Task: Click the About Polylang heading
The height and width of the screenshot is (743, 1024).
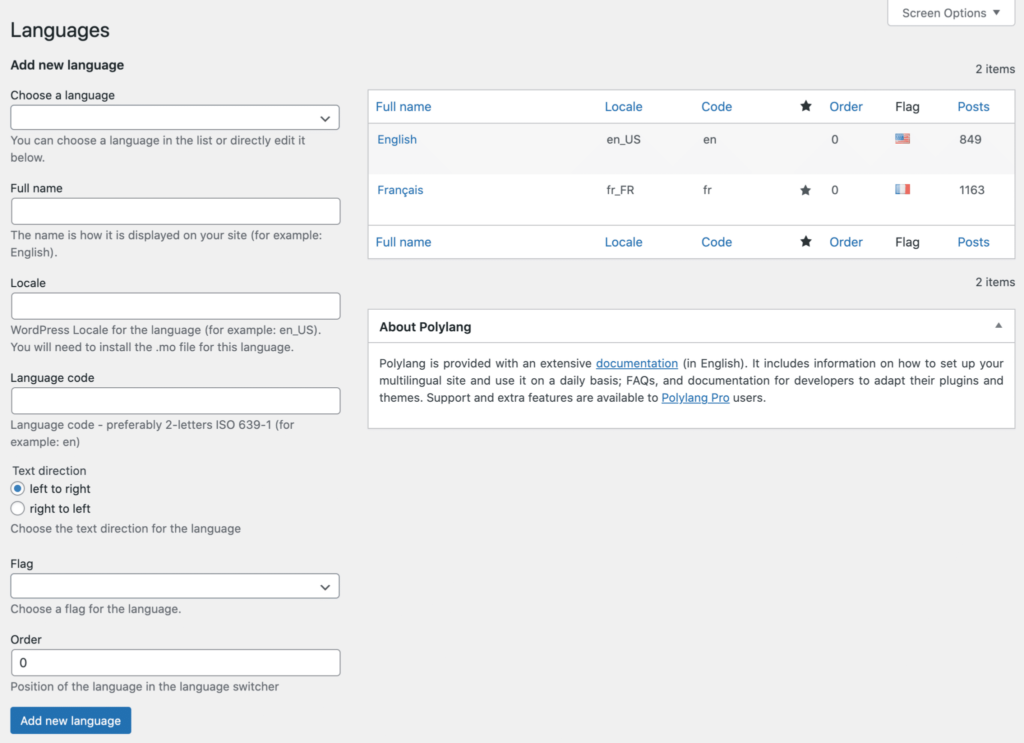Action: point(424,326)
